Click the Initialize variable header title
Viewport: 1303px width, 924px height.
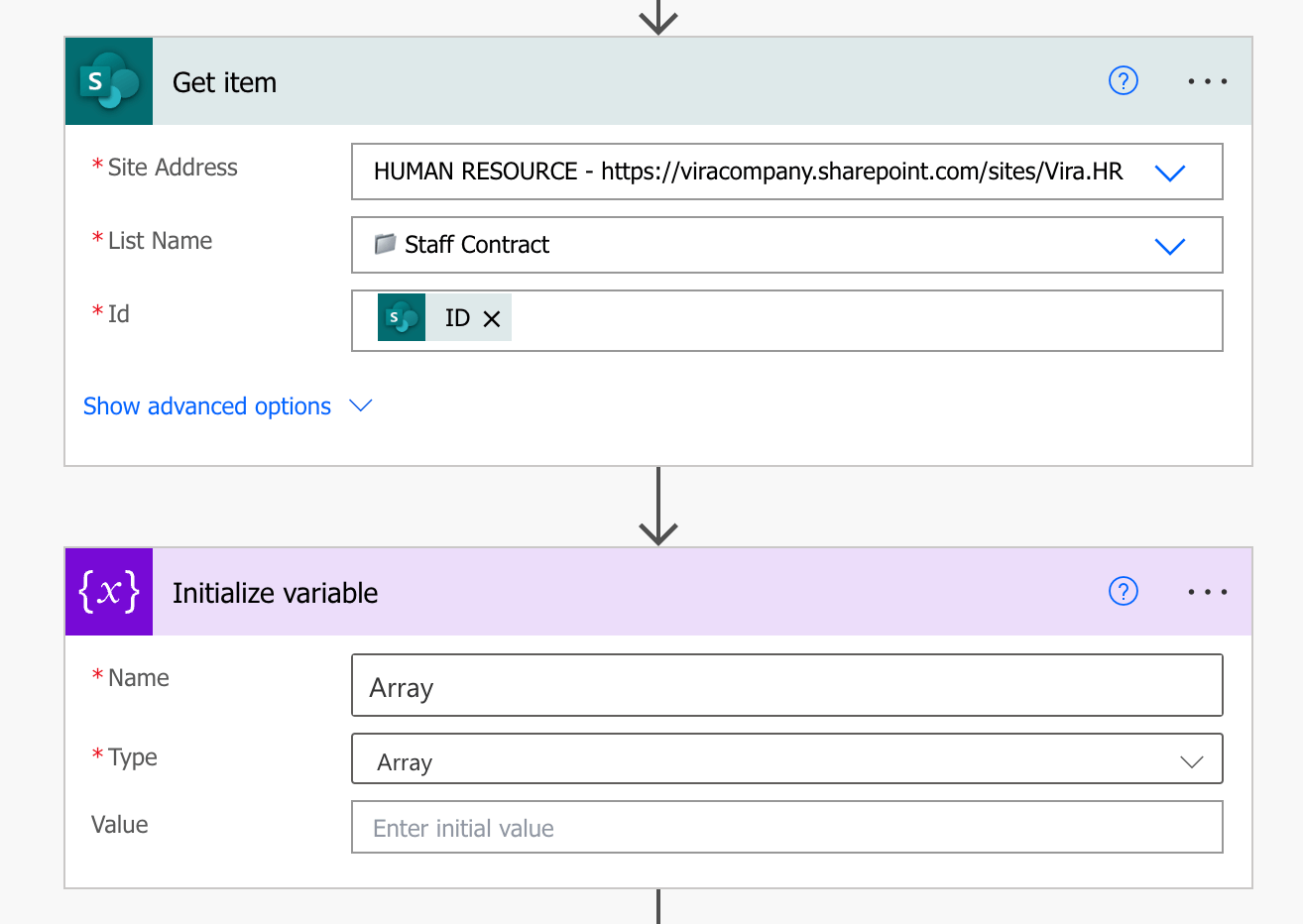pyautogui.click(x=276, y=593)
